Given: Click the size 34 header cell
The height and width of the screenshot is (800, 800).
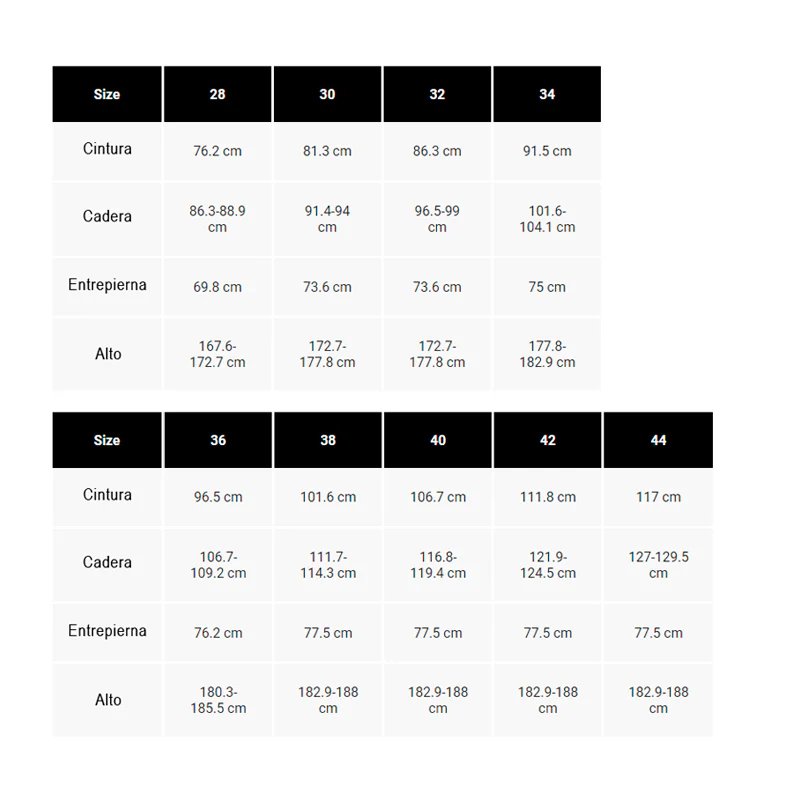Looking at the screenshot, I should click(x=547, y=94).
